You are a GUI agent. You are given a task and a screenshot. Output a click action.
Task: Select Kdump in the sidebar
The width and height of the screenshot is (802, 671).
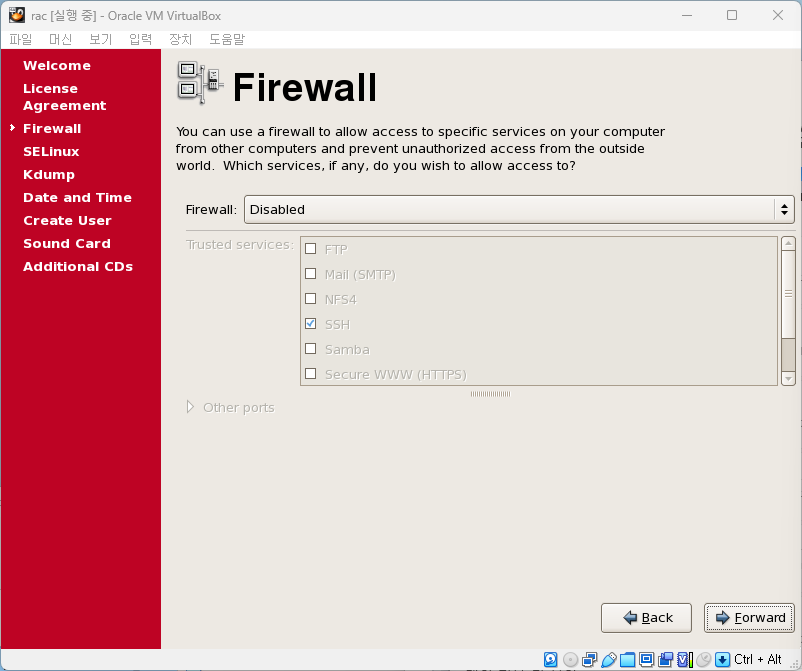coord(49,174)
